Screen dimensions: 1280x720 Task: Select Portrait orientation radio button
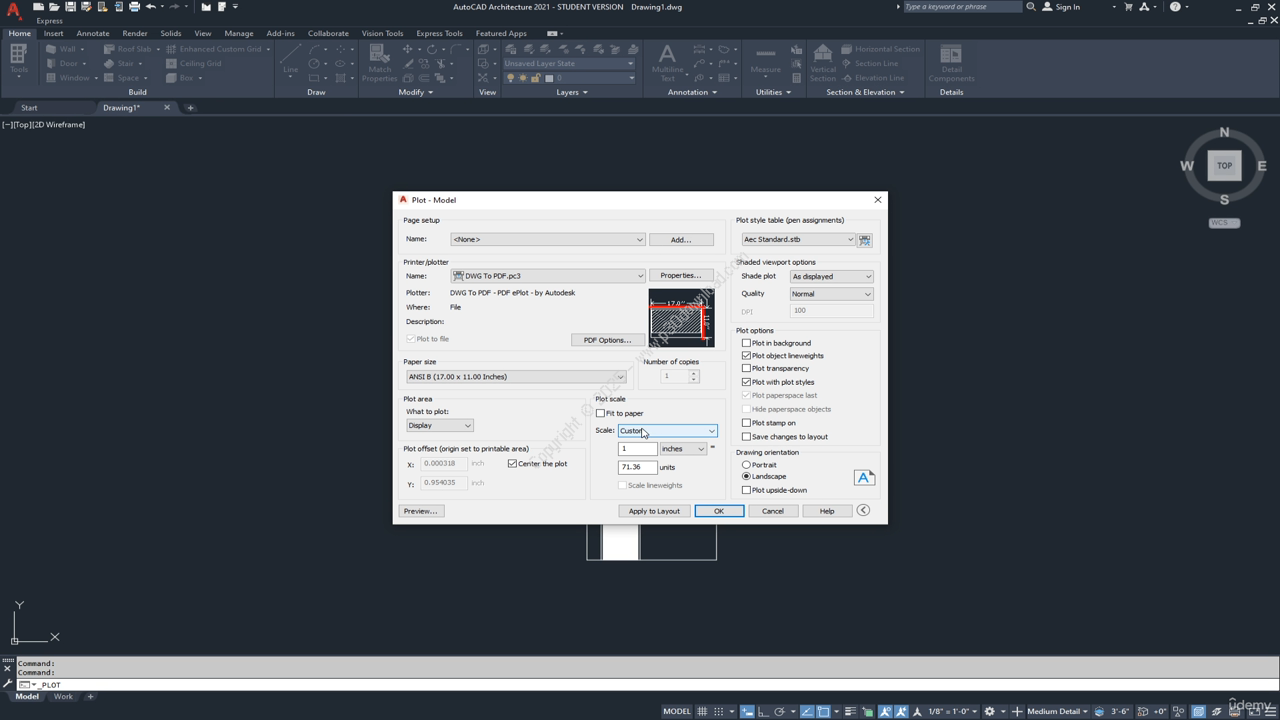point(746,465)
